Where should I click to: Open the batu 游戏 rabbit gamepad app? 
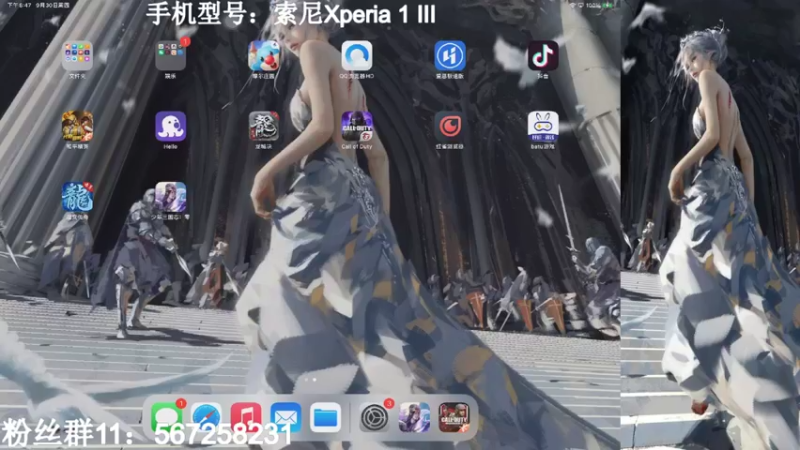click(x=543, y=126)
